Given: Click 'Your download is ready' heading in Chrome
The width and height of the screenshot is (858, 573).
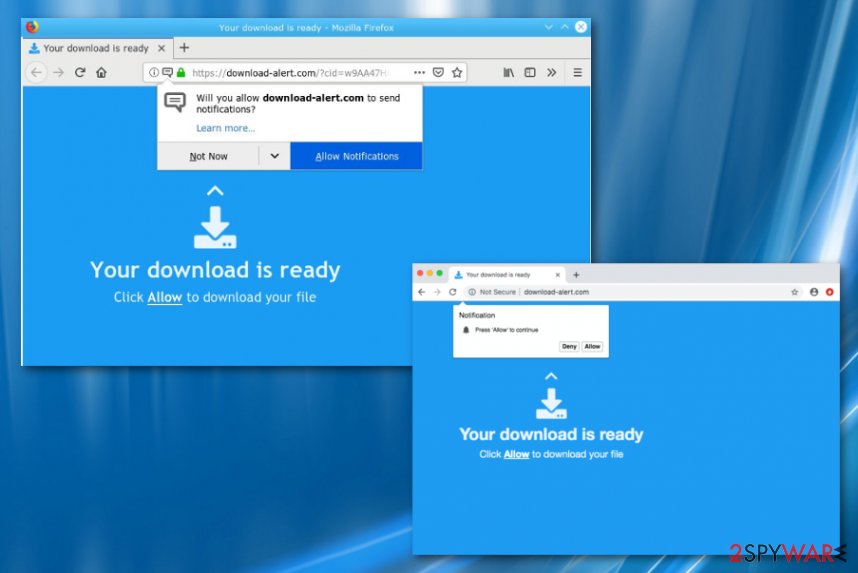Looking at the screenshot, I should pos(551,434).
